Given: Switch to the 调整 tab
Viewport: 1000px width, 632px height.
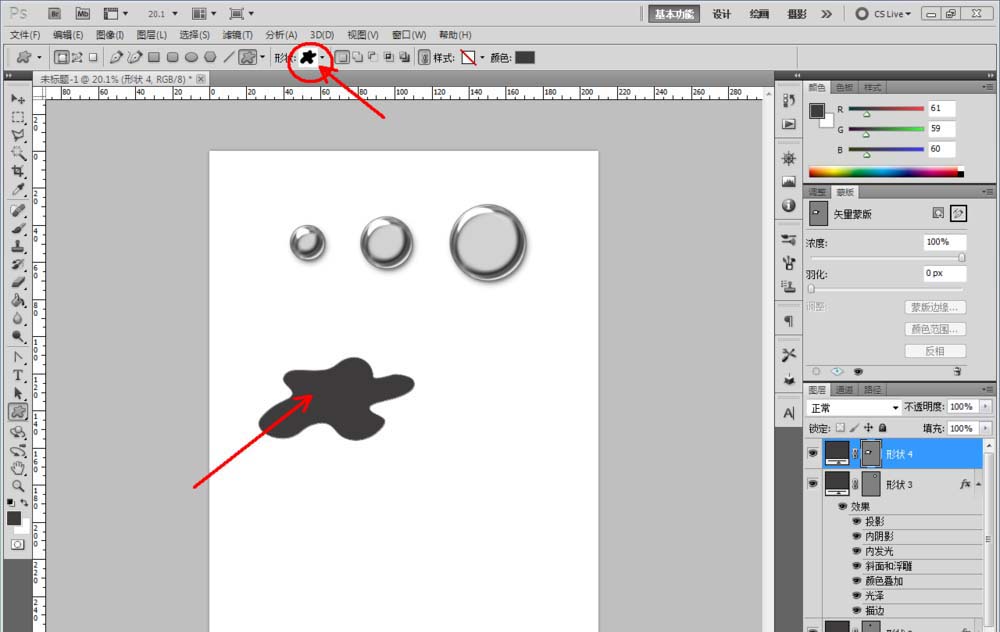Looking at the screenshot, I should click(x=817, y=192).
